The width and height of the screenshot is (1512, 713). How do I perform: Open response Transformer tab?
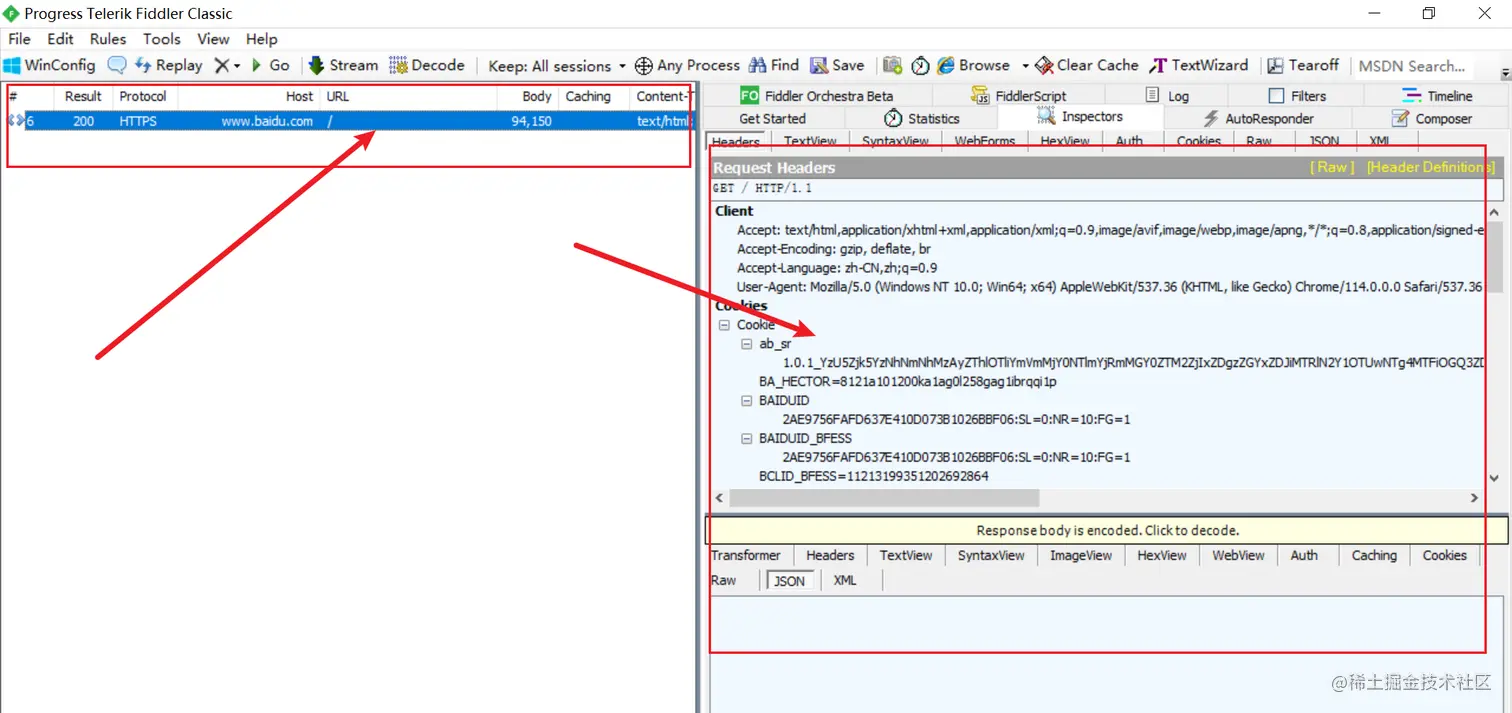coord(746,555)
